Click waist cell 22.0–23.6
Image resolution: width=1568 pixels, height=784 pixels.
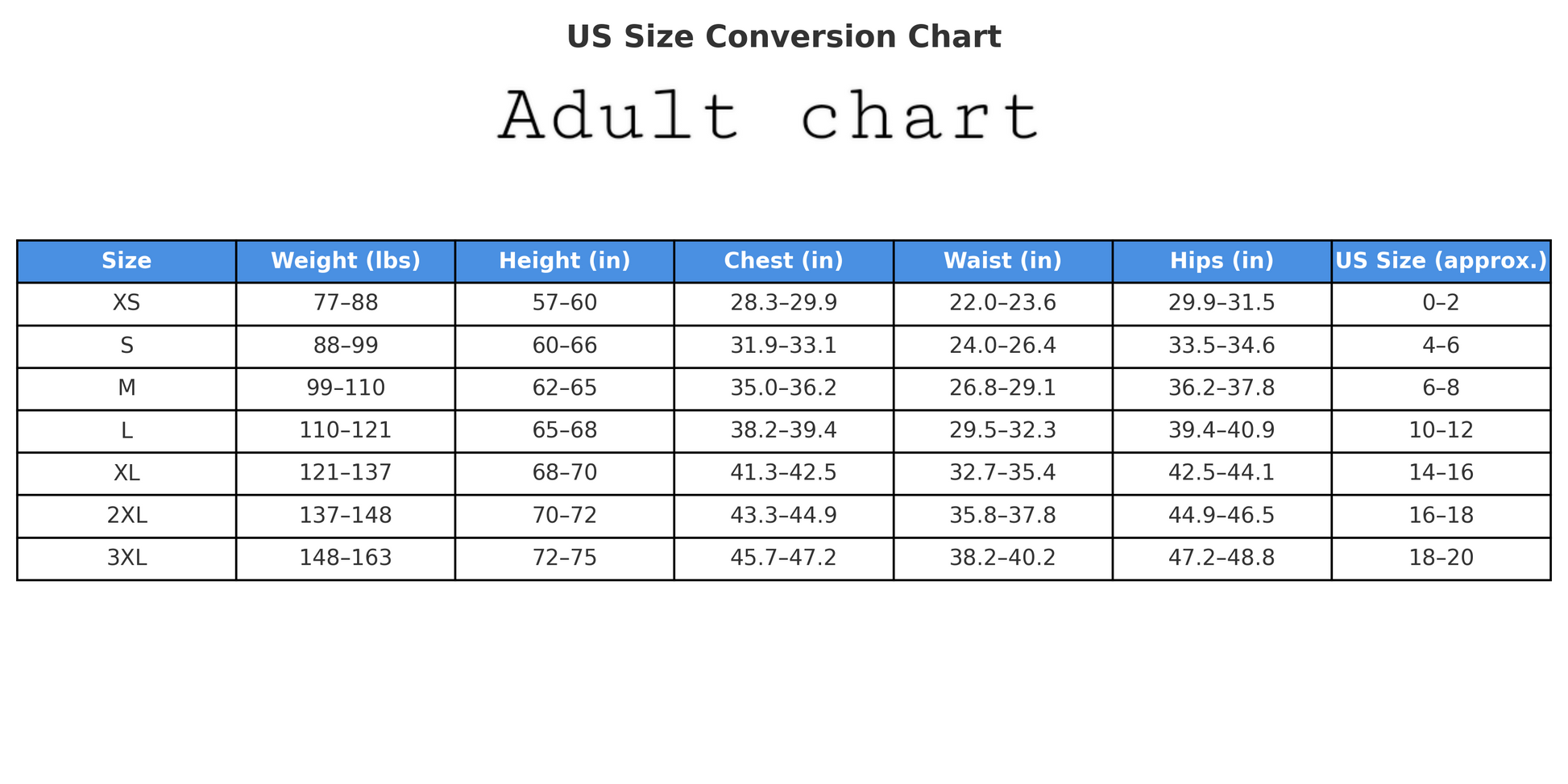click(1002, 304)
